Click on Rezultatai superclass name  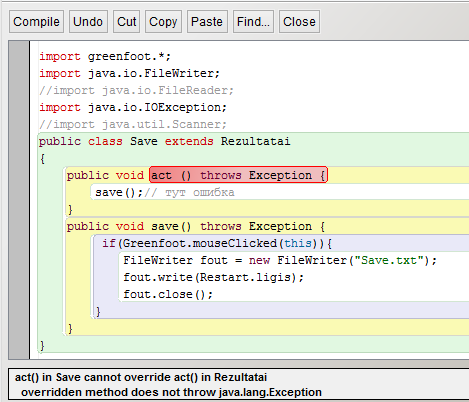255,141
